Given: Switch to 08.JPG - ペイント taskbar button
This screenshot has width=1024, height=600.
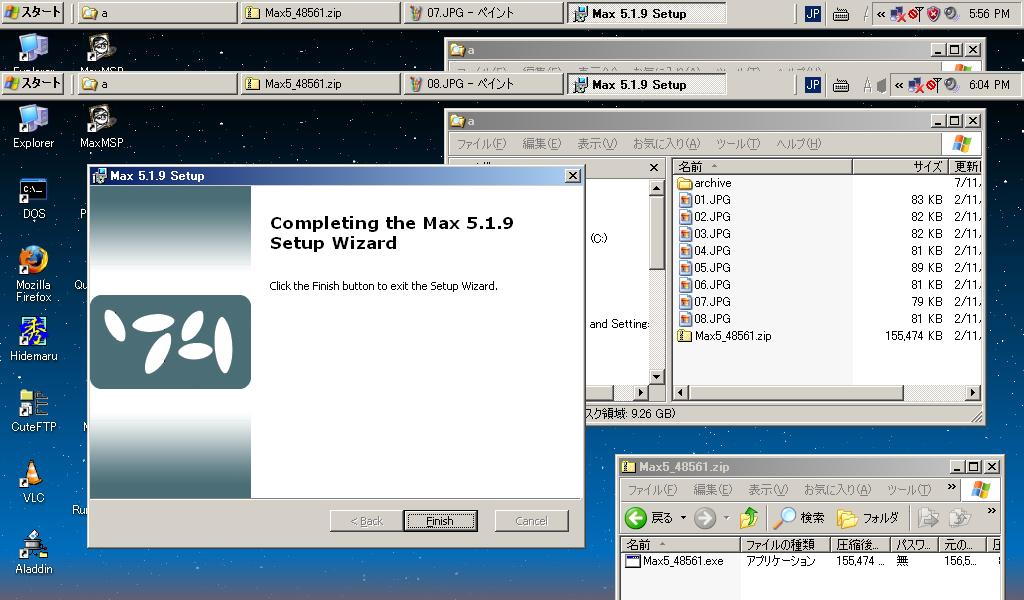Looking at the screenshot, I should (x=483, y=84).
